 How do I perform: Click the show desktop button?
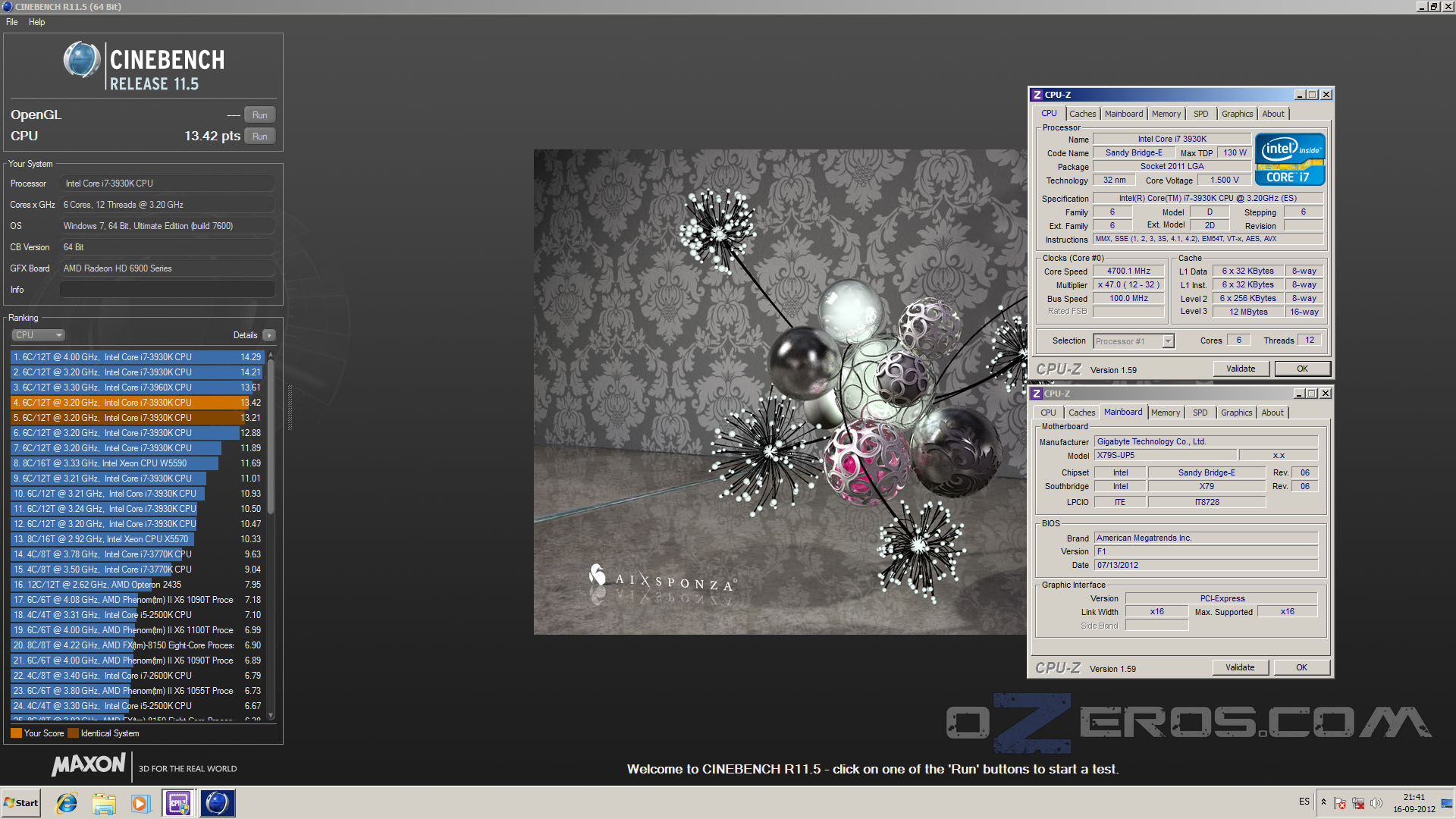click(x=1448, y=803)
